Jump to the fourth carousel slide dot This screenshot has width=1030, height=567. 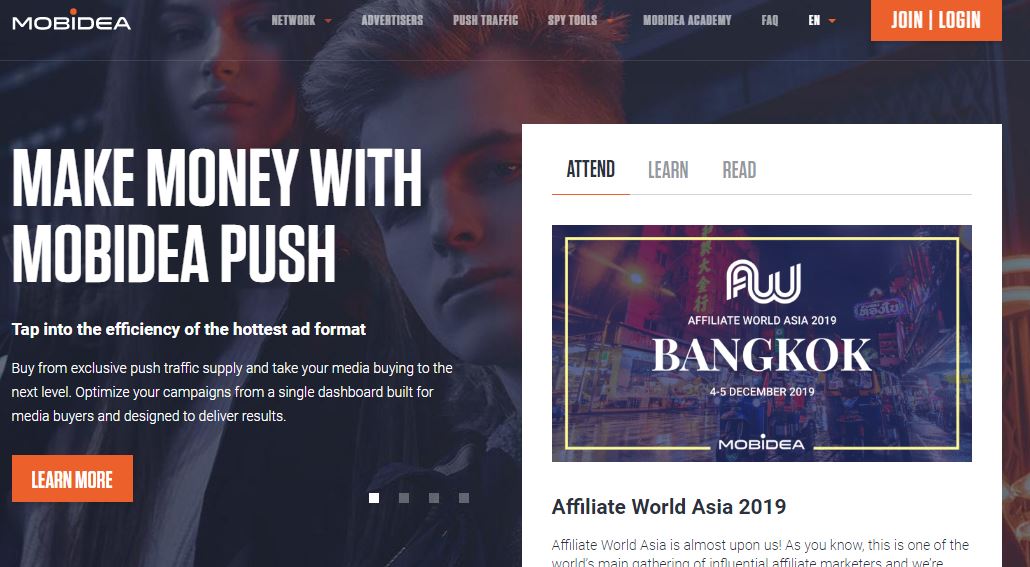point(464,498)
